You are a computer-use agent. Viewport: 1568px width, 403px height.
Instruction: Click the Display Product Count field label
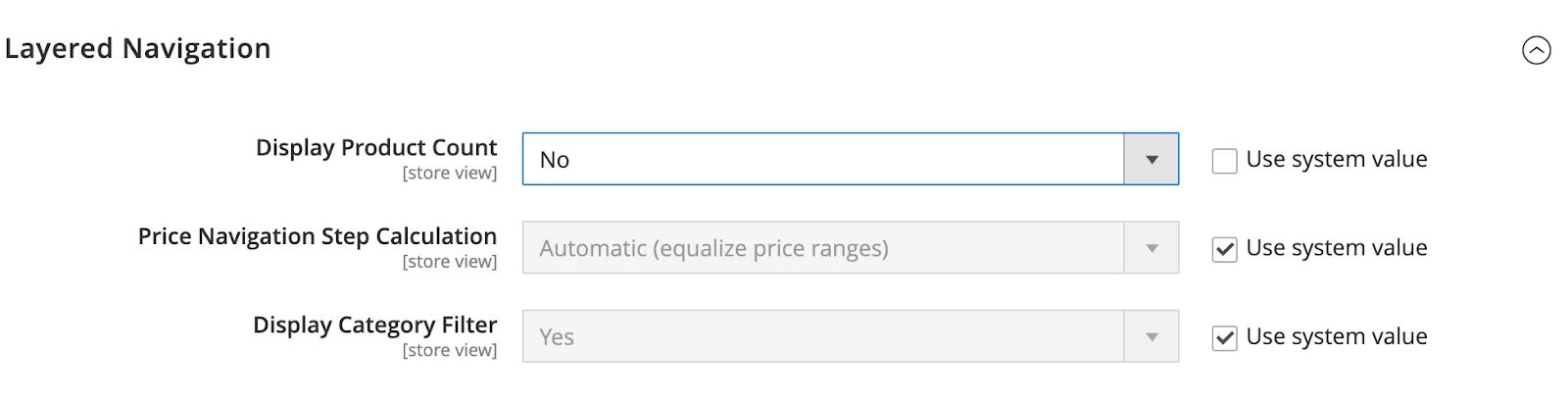(376, 148)
